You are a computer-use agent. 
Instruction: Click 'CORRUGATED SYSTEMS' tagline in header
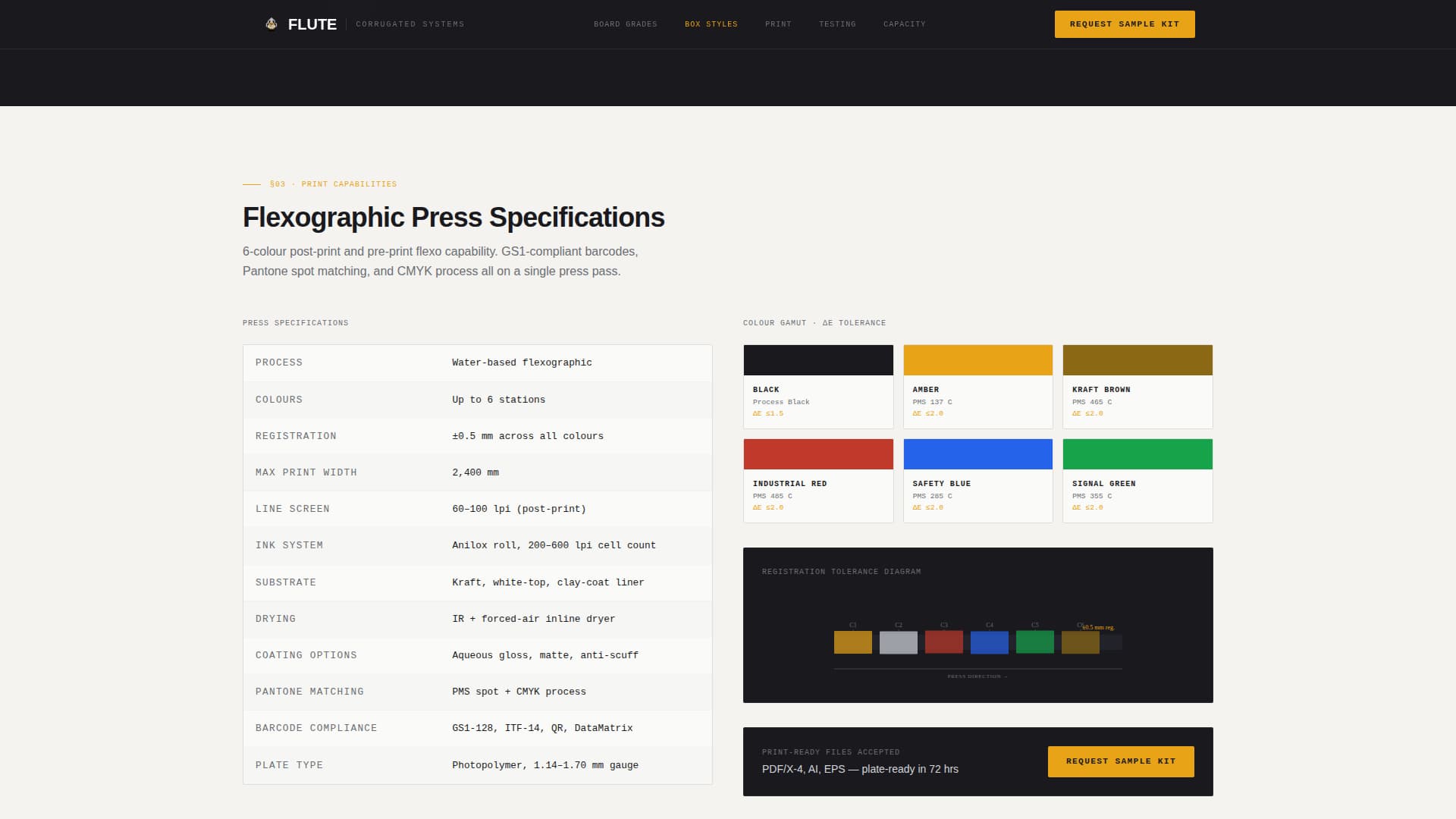(x=410, y=24)
